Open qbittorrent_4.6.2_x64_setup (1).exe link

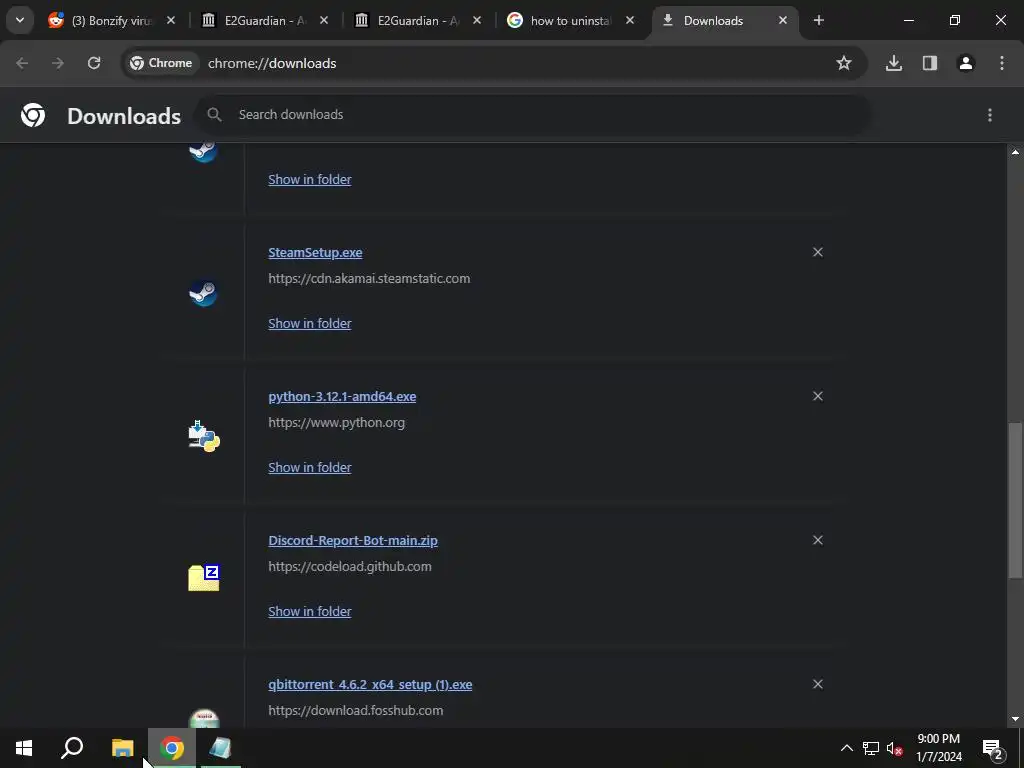pos(370,684)
